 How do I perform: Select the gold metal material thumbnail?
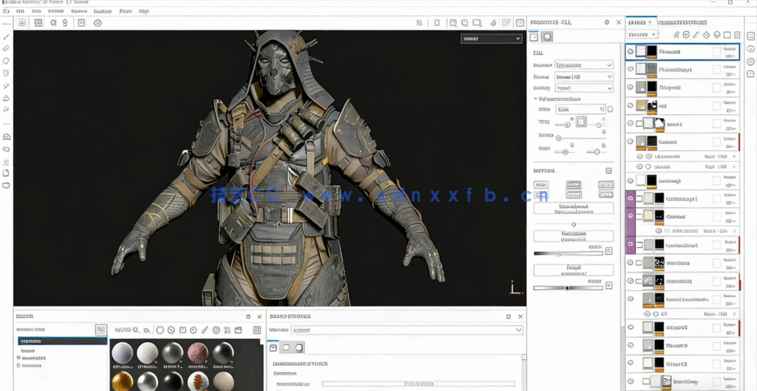122,381
